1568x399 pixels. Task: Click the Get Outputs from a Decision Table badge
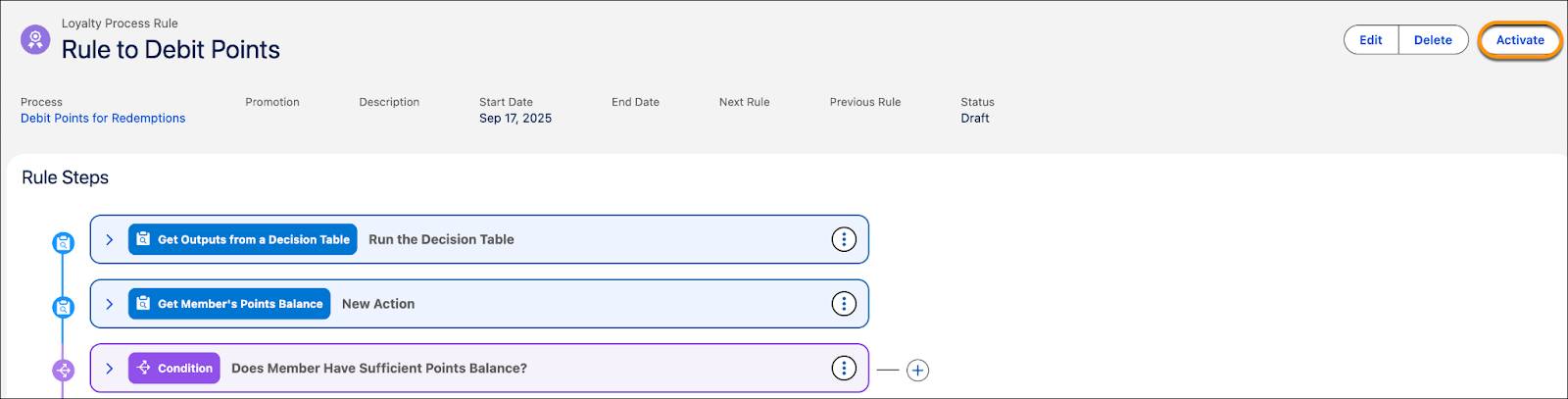(242, 239)
